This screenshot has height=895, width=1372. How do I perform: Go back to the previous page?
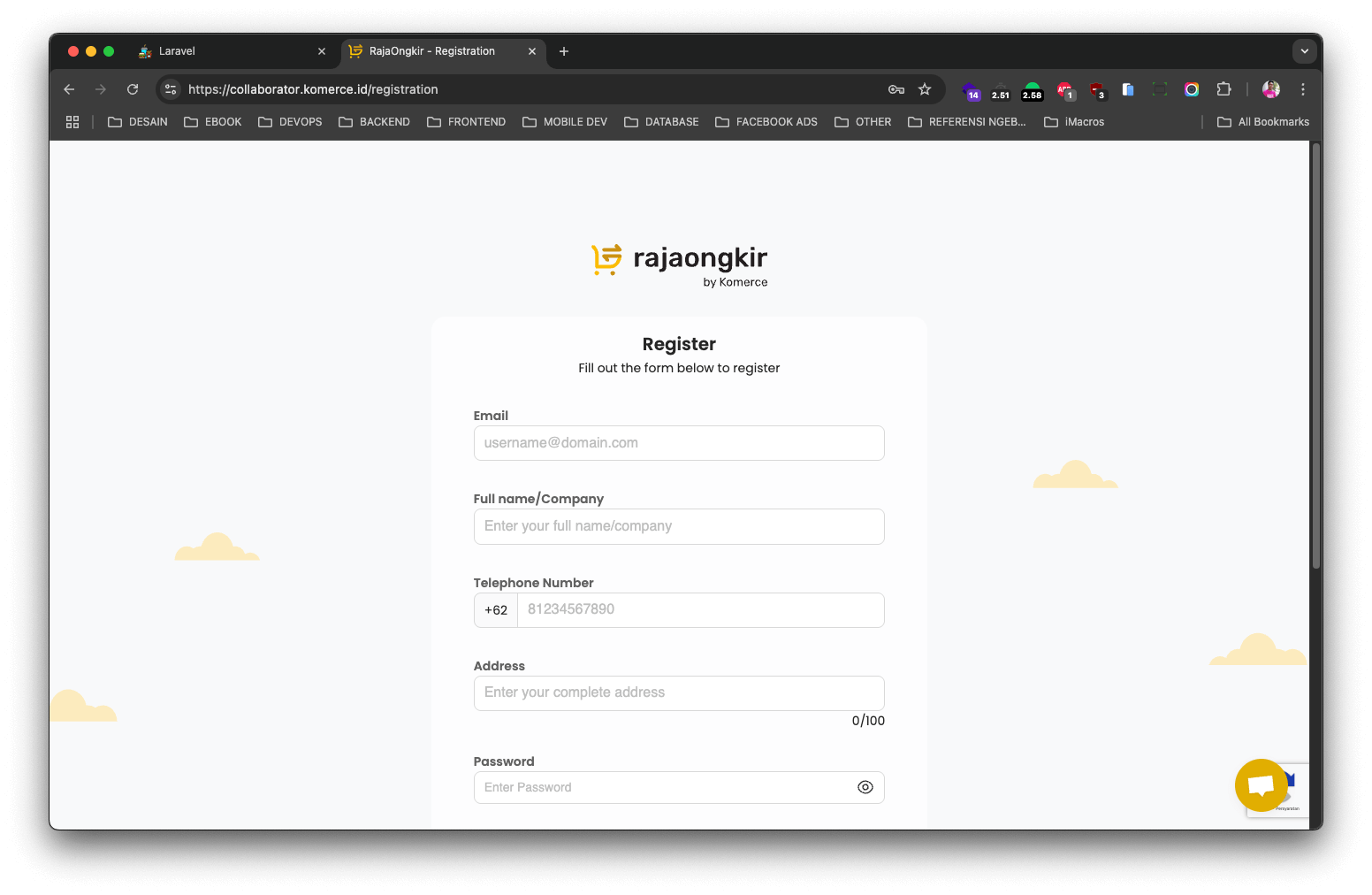coord(69,89)
